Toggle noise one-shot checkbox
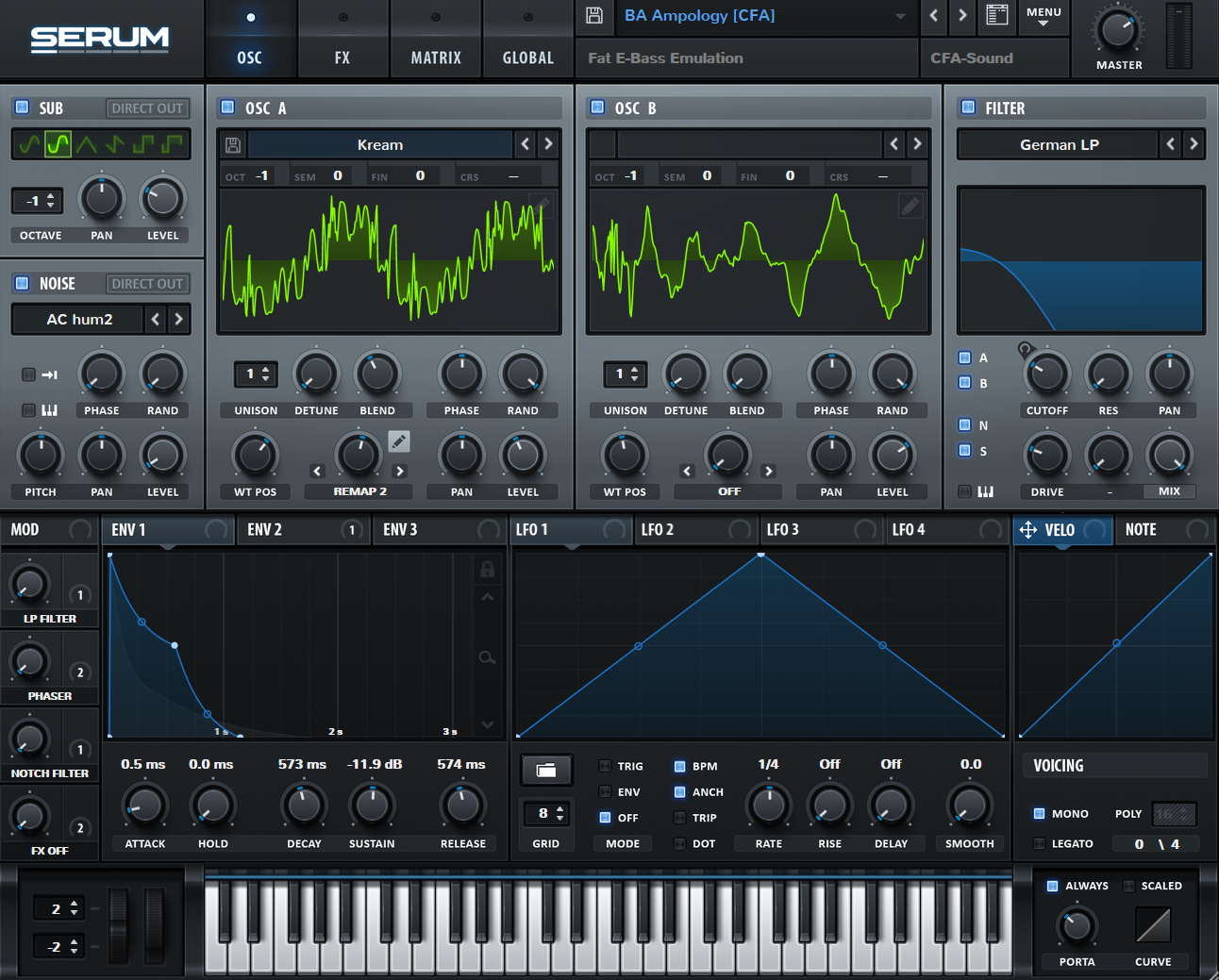 pyautogui.click(x=28, y=374)
